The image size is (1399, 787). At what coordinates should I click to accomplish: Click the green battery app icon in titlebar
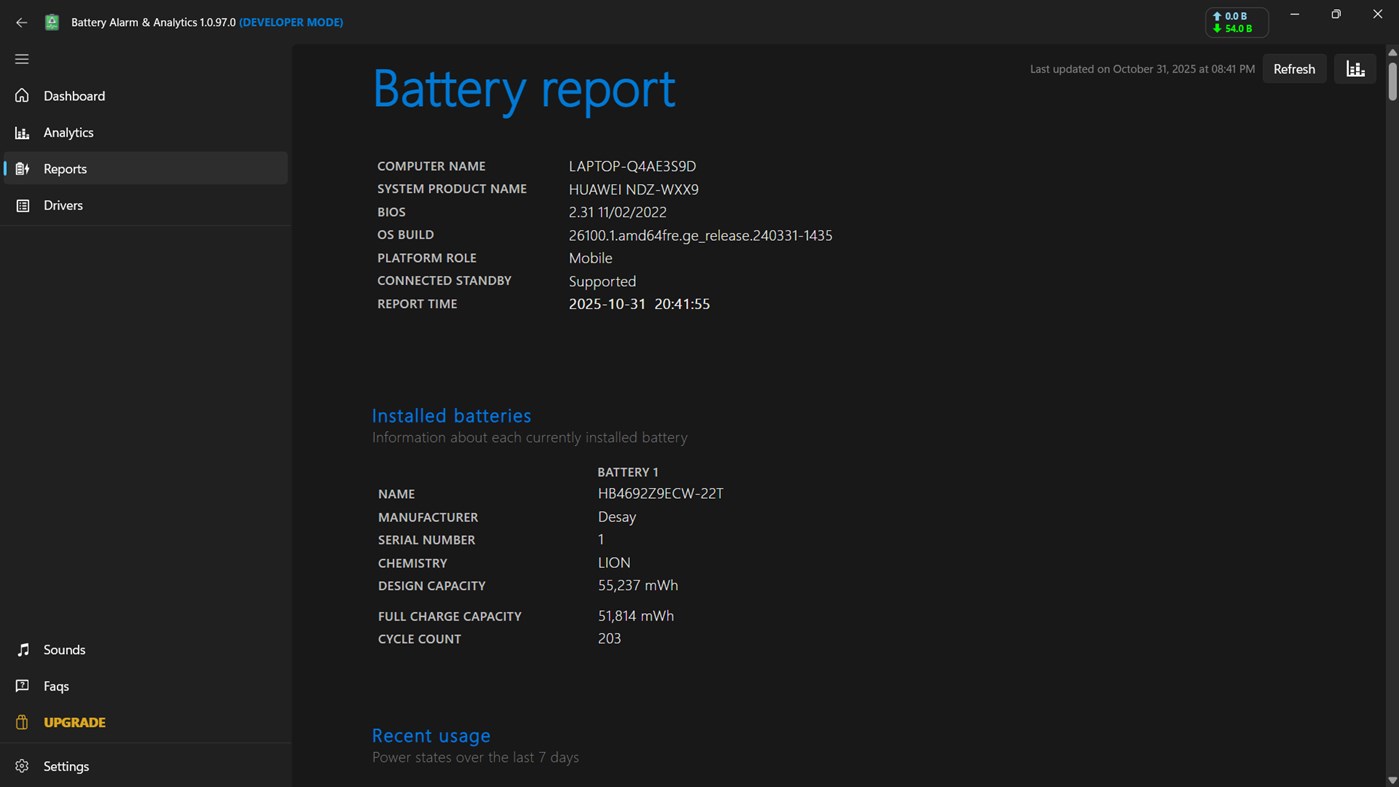[x=51, y=21]
